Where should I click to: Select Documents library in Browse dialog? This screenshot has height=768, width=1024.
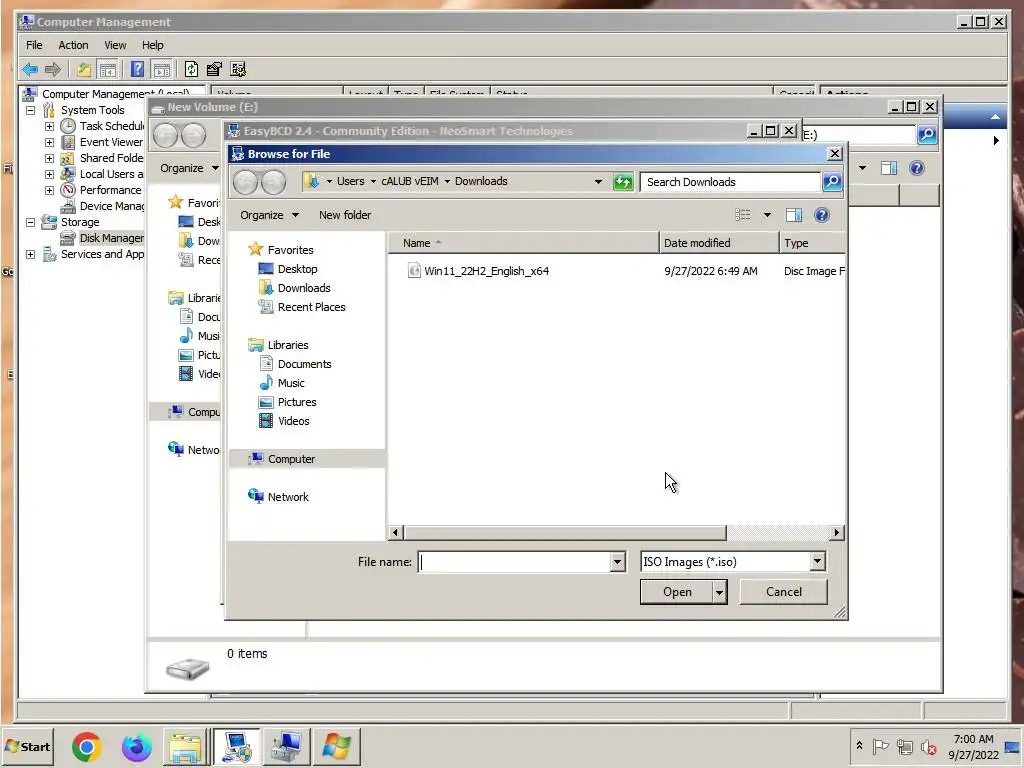[x=295, y=364]
